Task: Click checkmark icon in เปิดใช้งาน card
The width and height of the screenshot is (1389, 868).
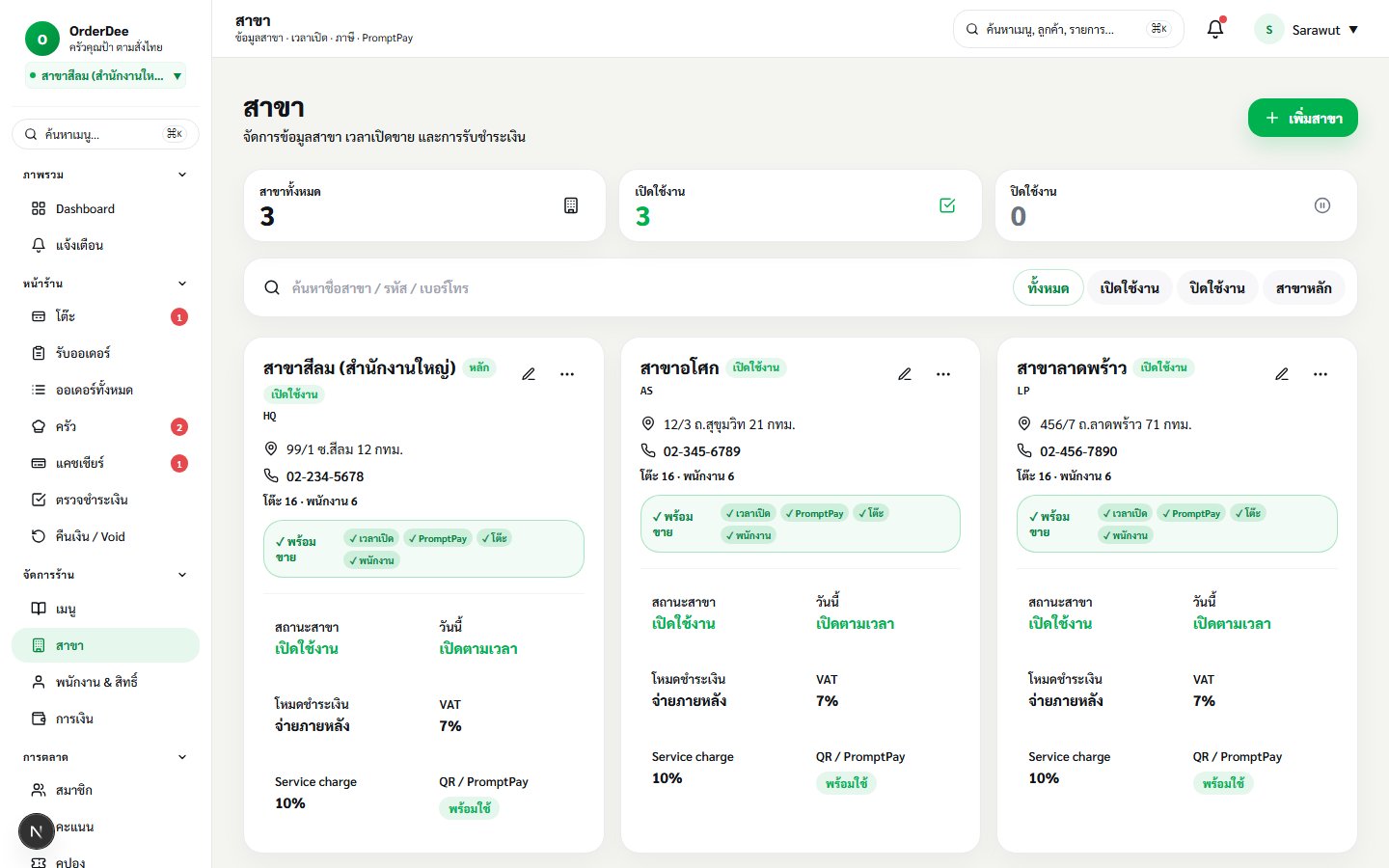Action: pos(947,205)
